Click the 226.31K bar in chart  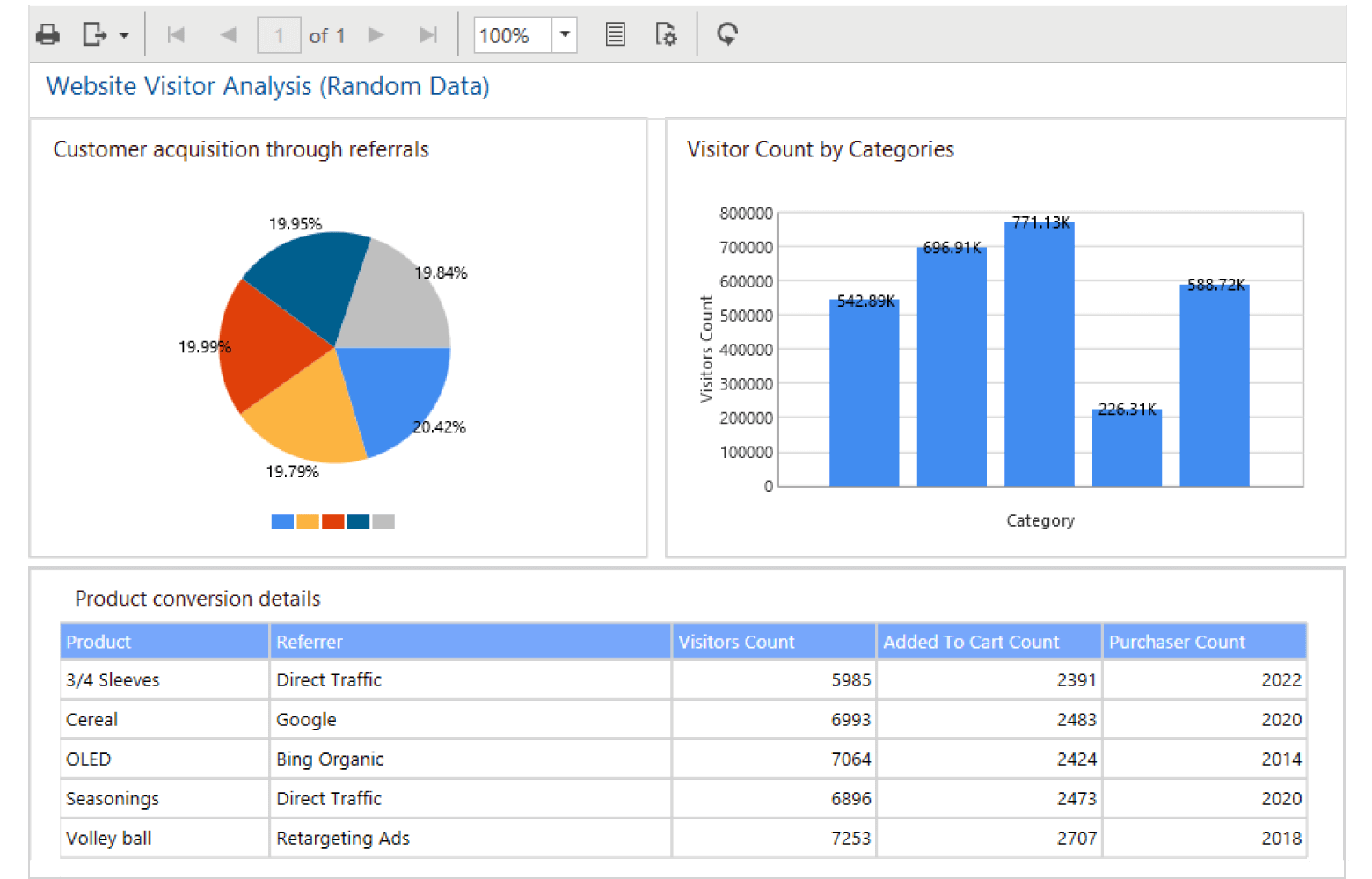click(1127, 448)
